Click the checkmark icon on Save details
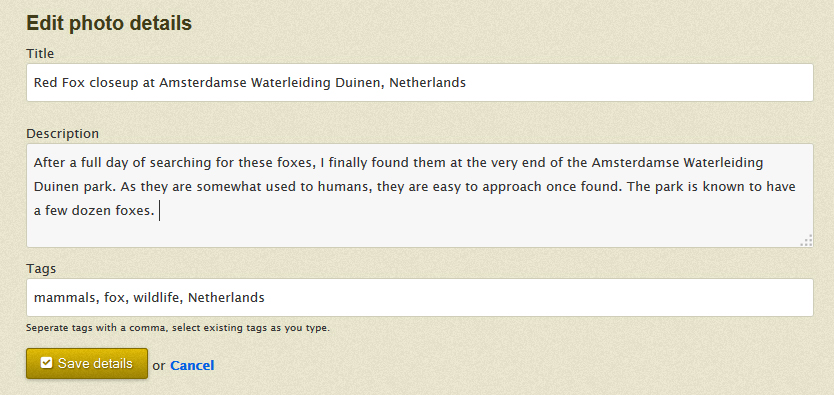 pyautogui.click(x=47, y=363)
